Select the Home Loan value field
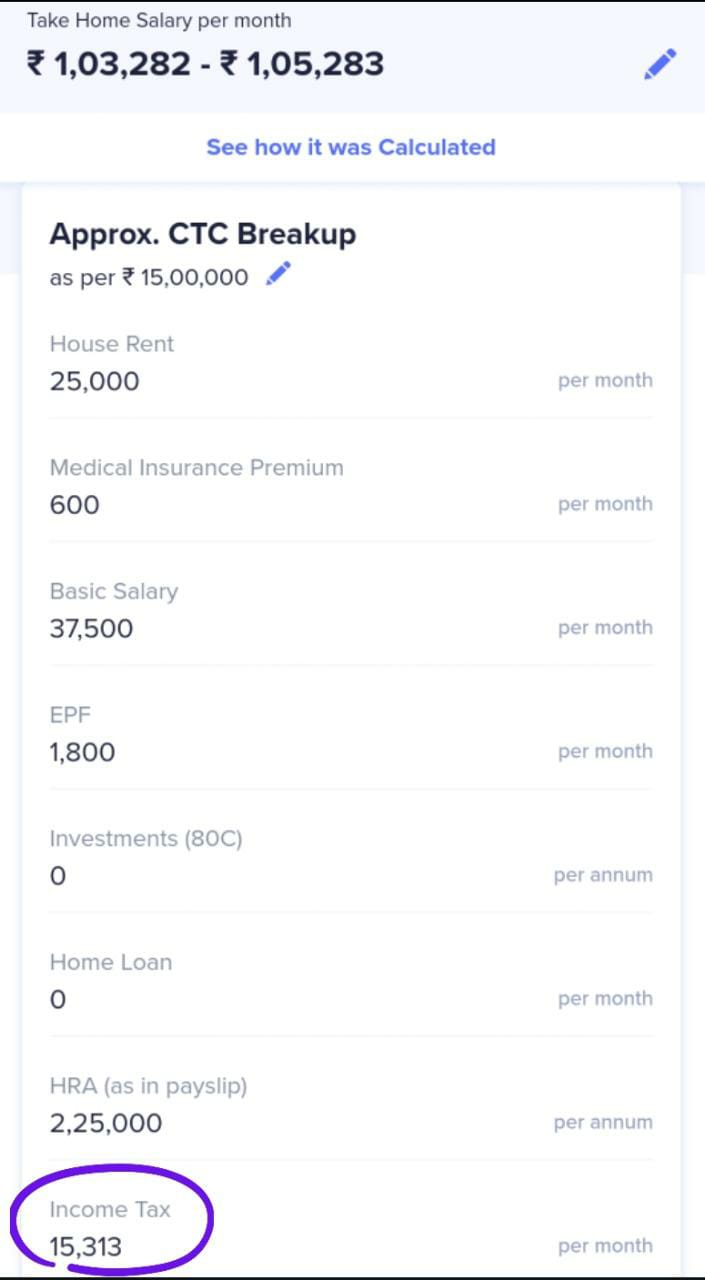Viewport: 705px width, 1280px height. tap(58, 999)
